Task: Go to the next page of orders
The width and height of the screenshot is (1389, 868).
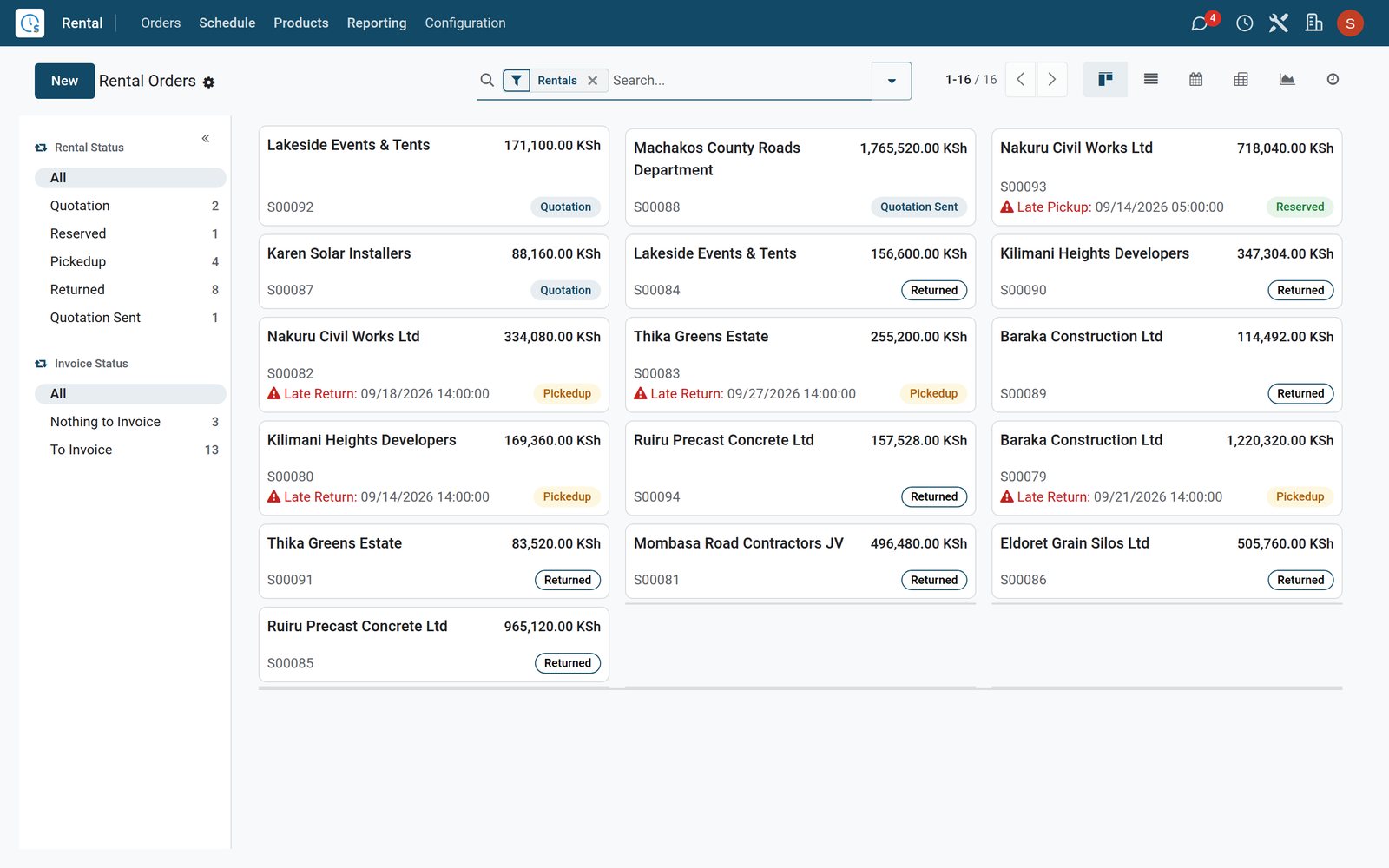Action: (x=1052, y=80)
